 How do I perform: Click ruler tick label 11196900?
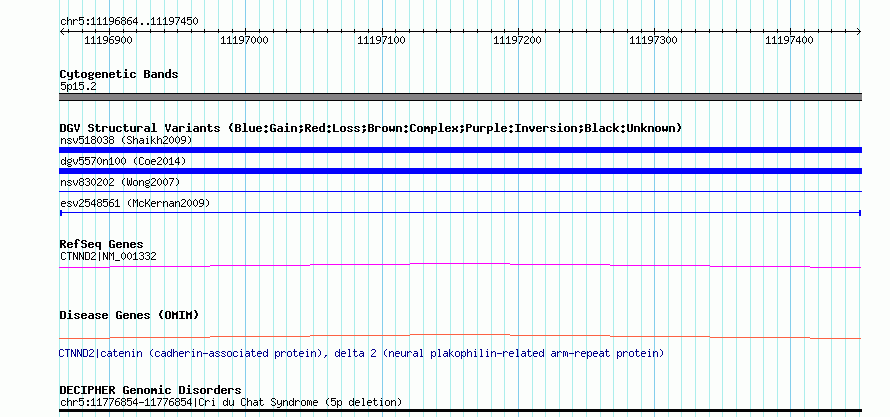pos(108,40)
